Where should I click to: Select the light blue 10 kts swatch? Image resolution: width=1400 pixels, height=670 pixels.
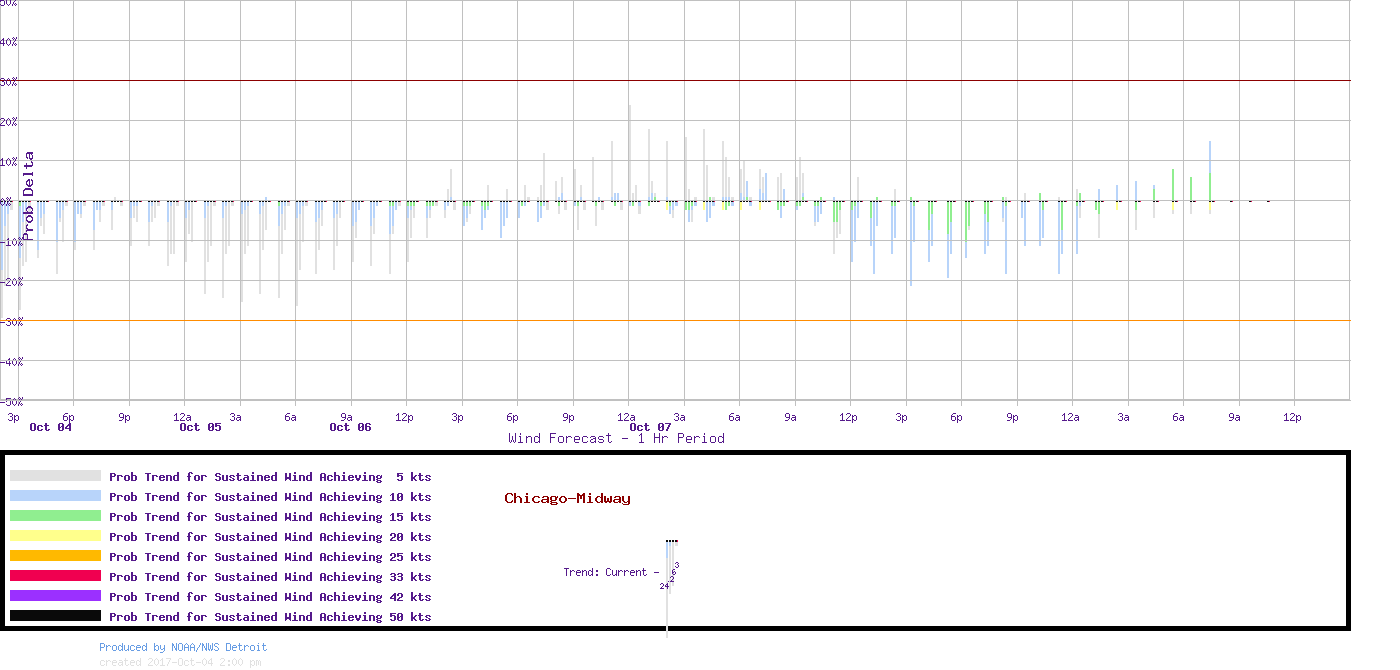pos(55,496)
